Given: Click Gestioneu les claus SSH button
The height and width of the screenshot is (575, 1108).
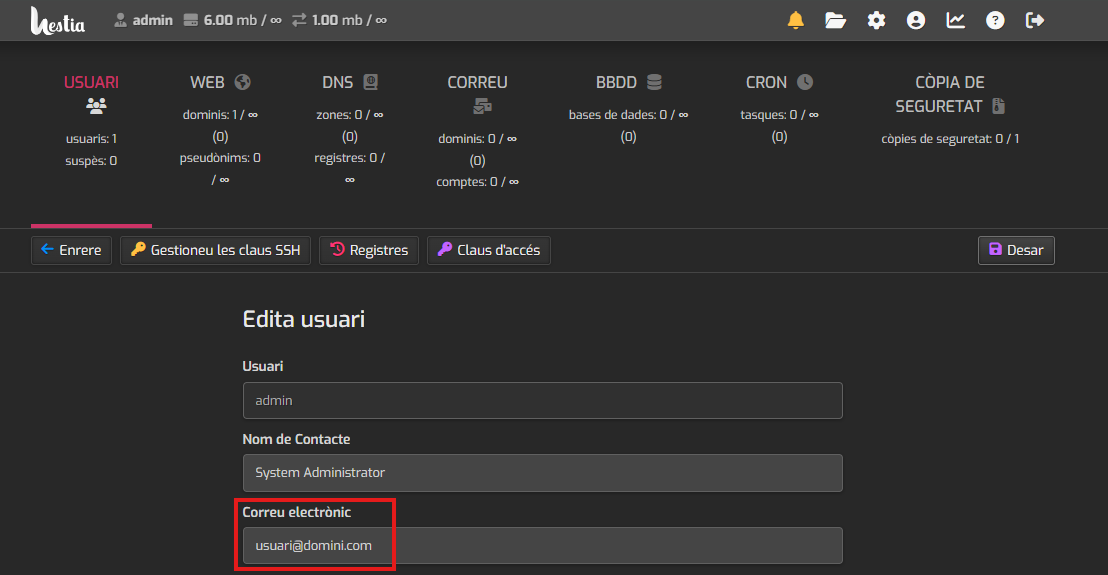Looking at the screenshot, I should tap(215, 250).
